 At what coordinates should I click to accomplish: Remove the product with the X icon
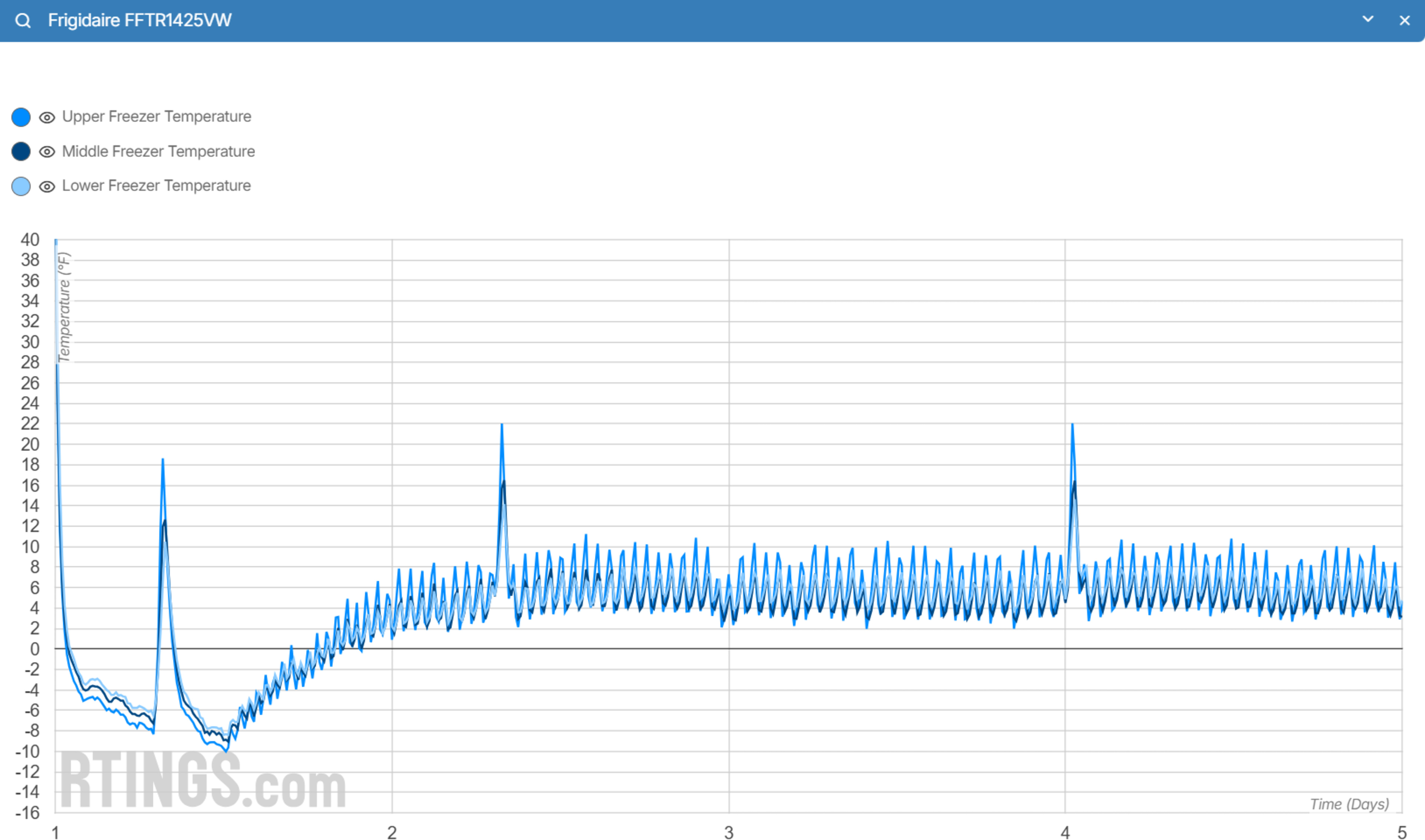tap(1405, 21)
